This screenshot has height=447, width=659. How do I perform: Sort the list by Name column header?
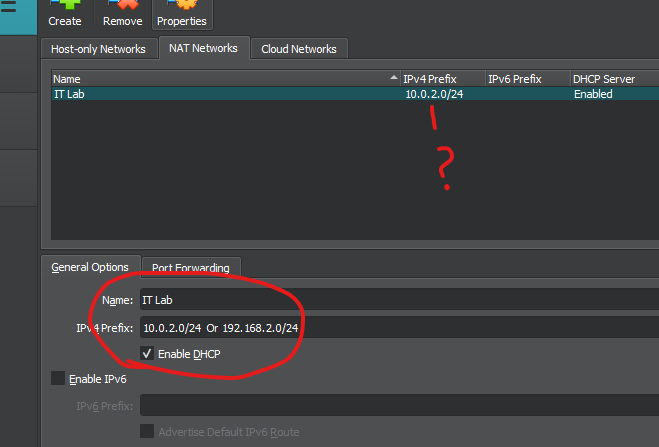220,78
